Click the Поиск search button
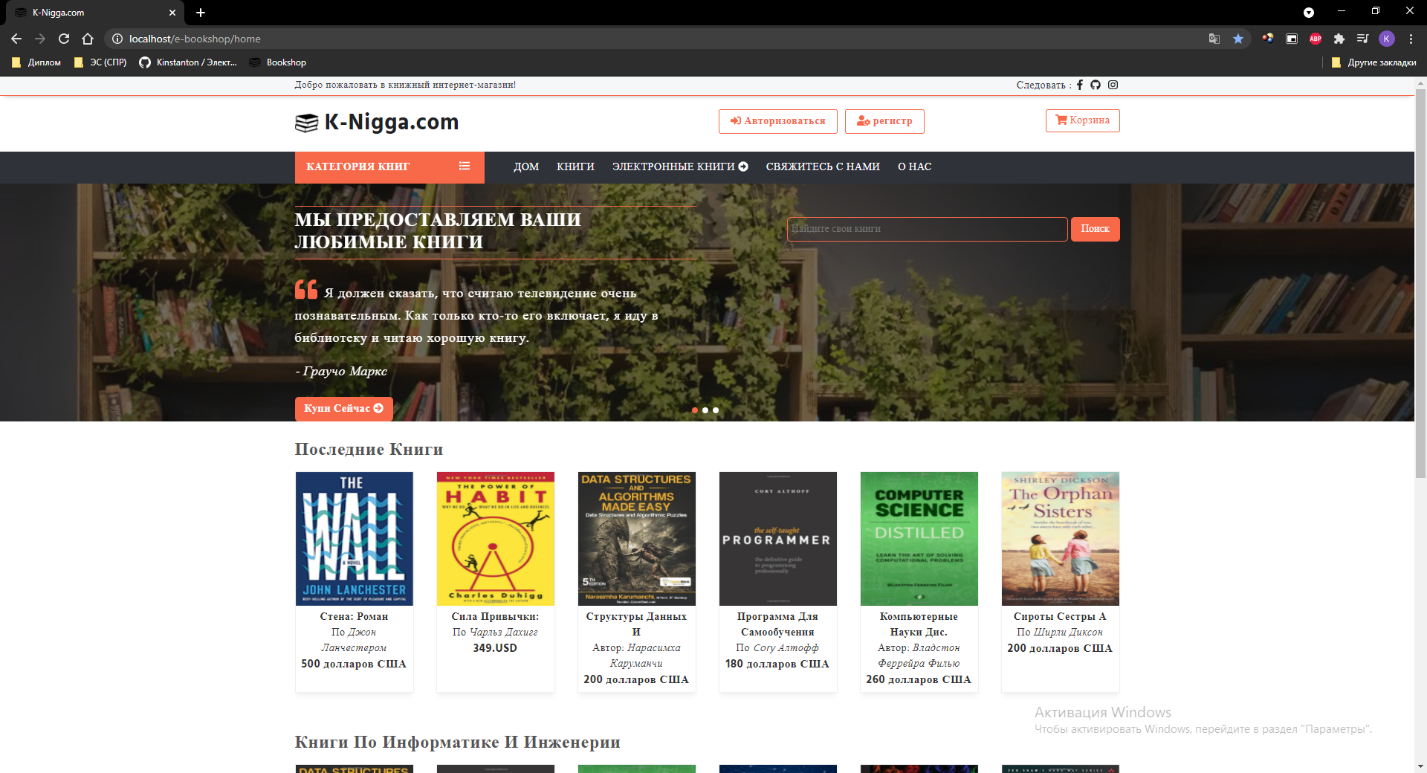Screen dimensions: 1427x773 (1095, 229)
